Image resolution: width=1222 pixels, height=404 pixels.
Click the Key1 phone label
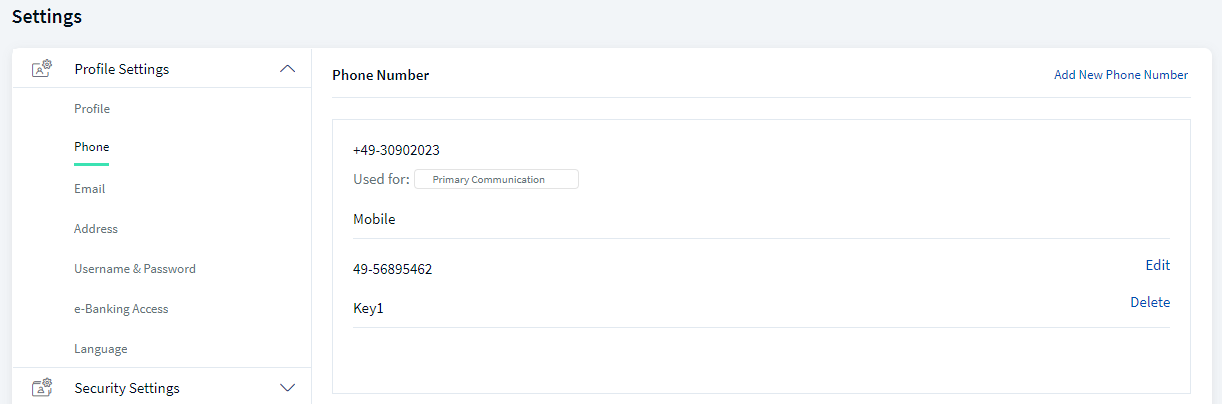368,308
